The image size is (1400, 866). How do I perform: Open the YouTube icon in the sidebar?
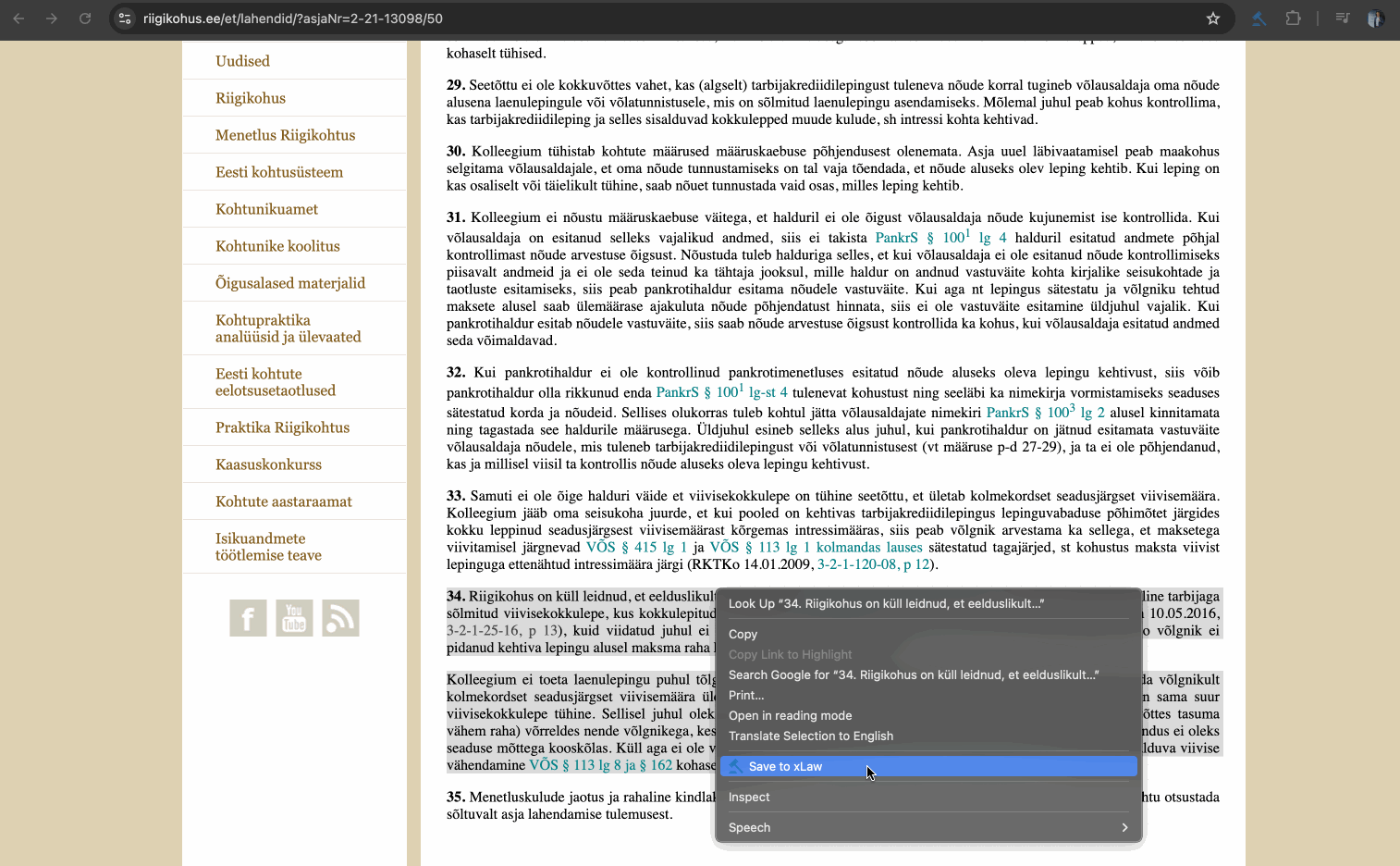click(294, 618)
